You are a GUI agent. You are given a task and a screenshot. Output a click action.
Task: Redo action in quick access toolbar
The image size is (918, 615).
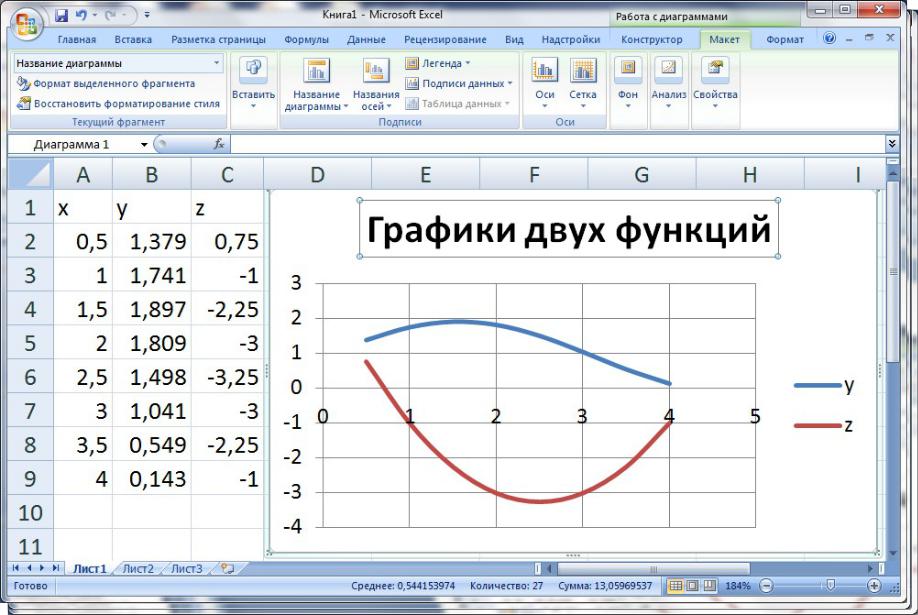coord(111,16)
